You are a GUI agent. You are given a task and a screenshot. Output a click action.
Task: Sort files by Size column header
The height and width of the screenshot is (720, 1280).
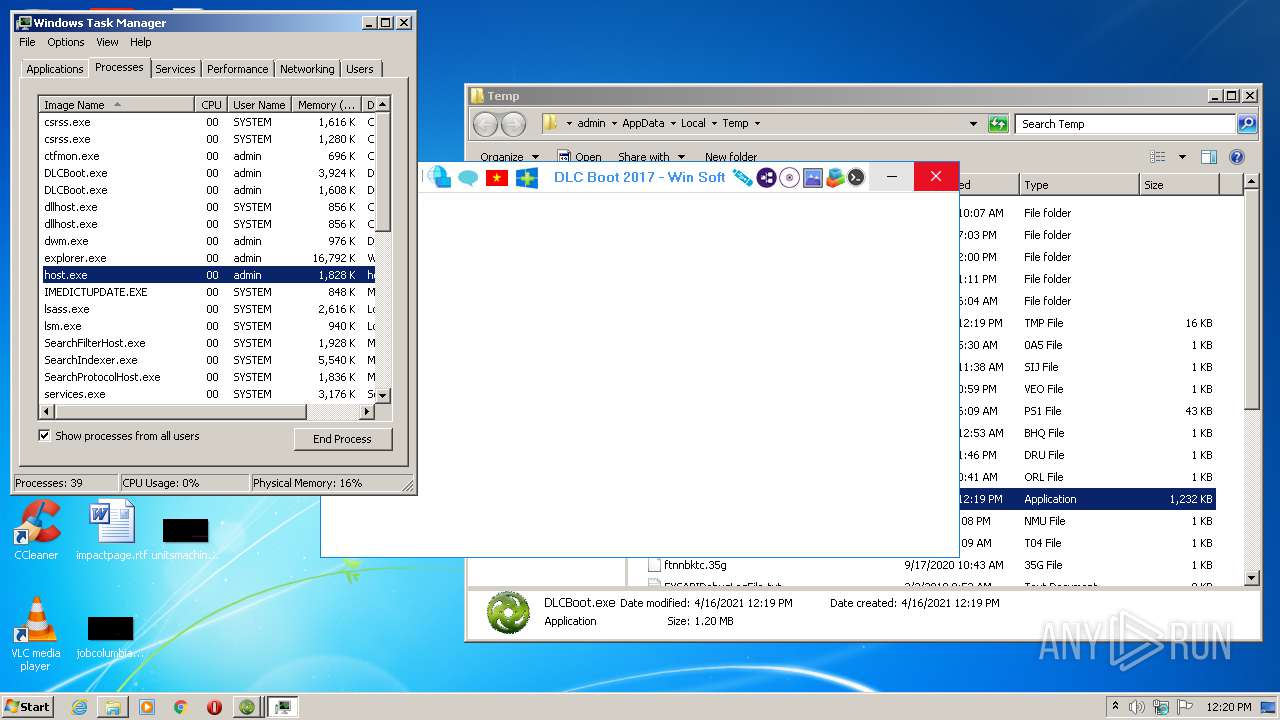tap(1179, 185)
